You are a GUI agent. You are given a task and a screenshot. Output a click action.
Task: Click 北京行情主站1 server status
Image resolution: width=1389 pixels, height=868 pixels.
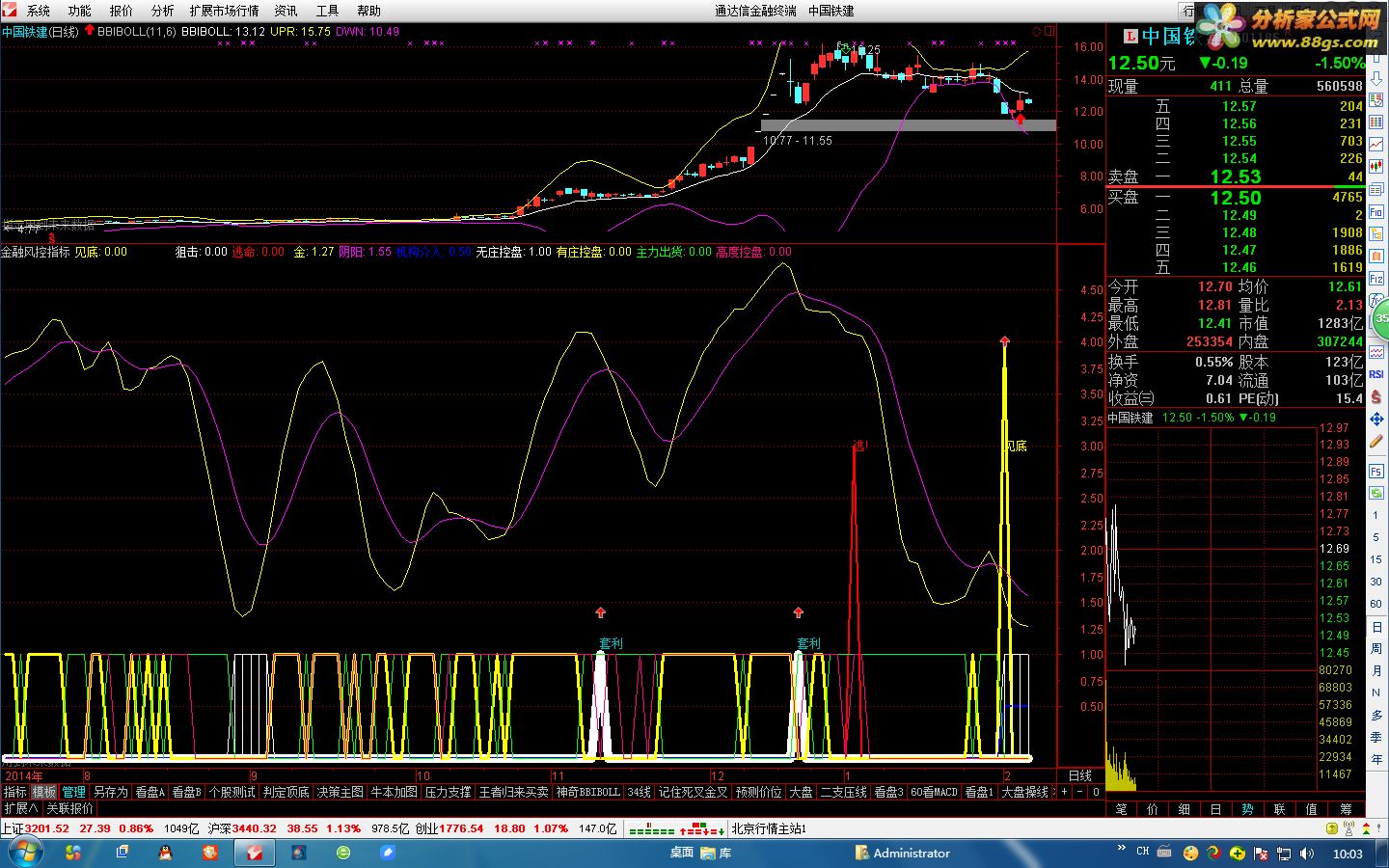pyautogui.click(x=769, y=828)
